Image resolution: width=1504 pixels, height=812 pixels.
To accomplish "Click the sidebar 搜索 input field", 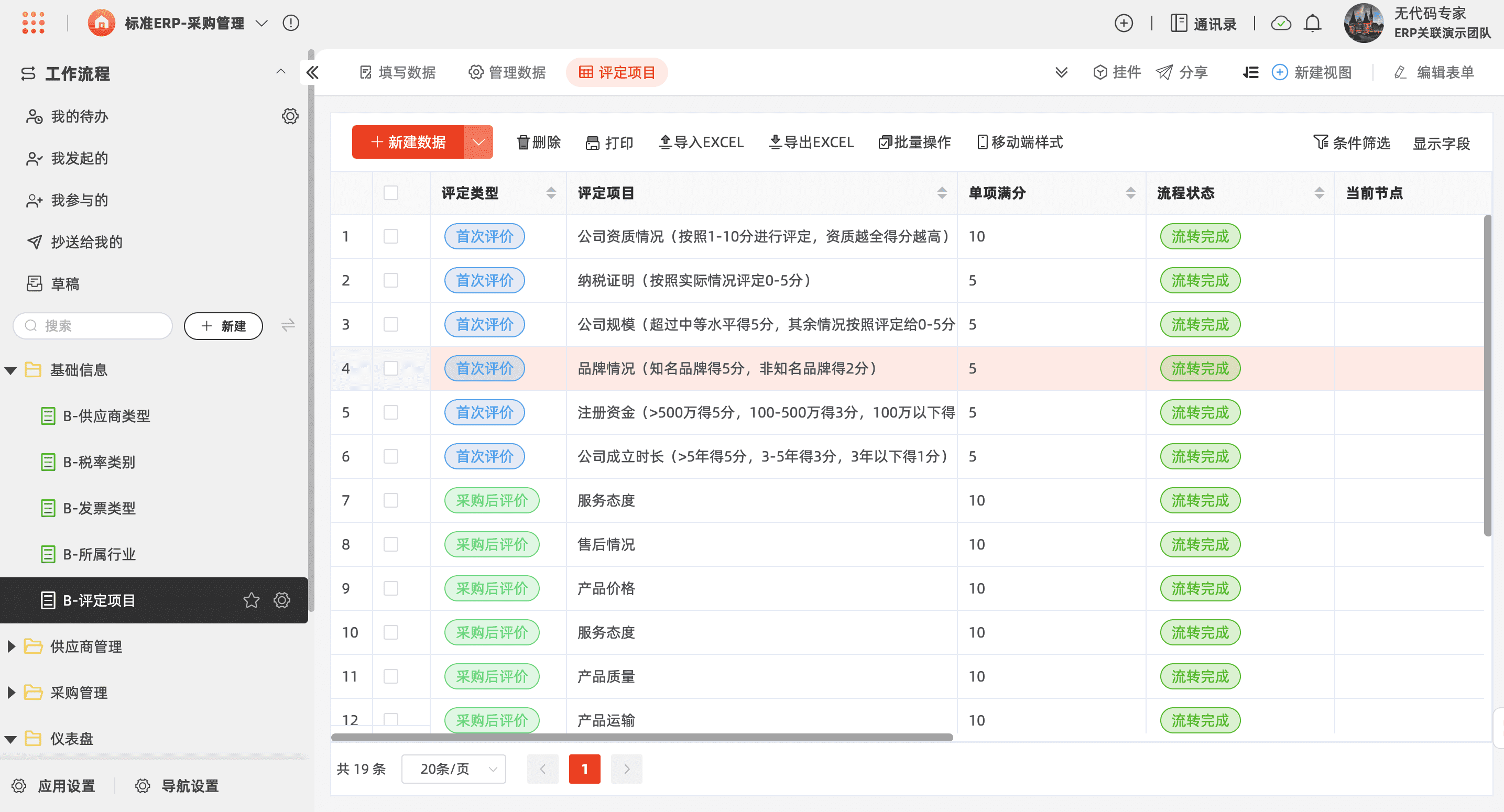I will click(x=93, y=326).
